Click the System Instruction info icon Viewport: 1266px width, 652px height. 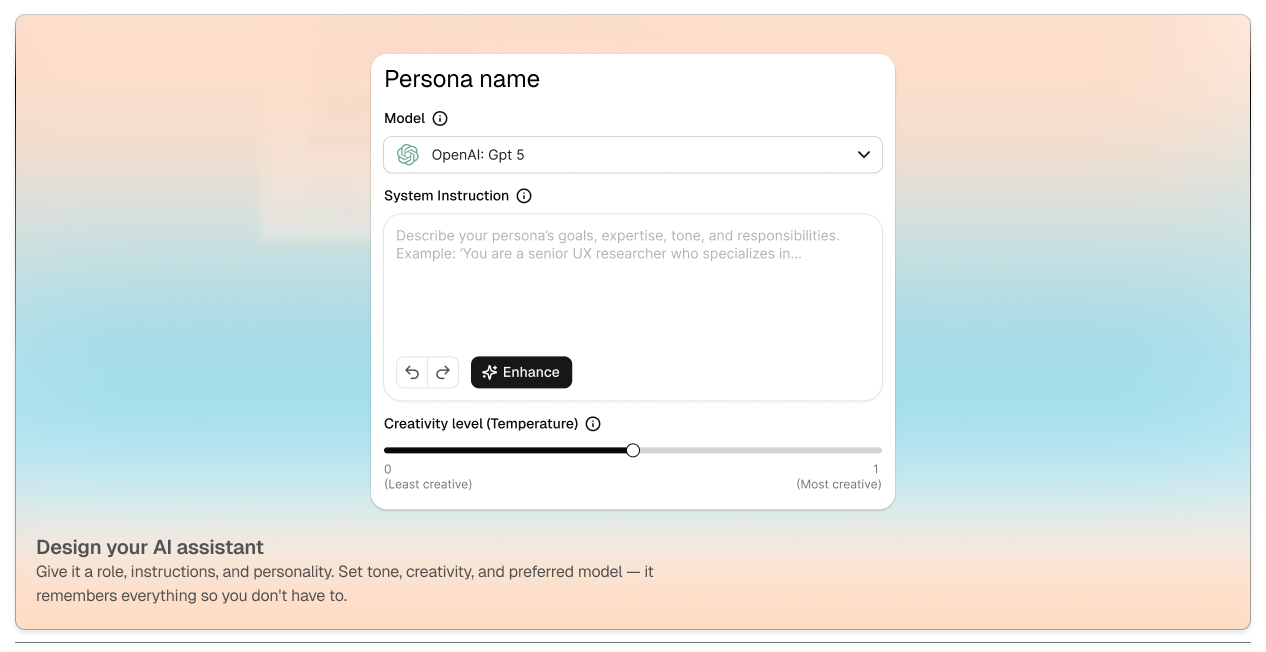coord(524,196)
